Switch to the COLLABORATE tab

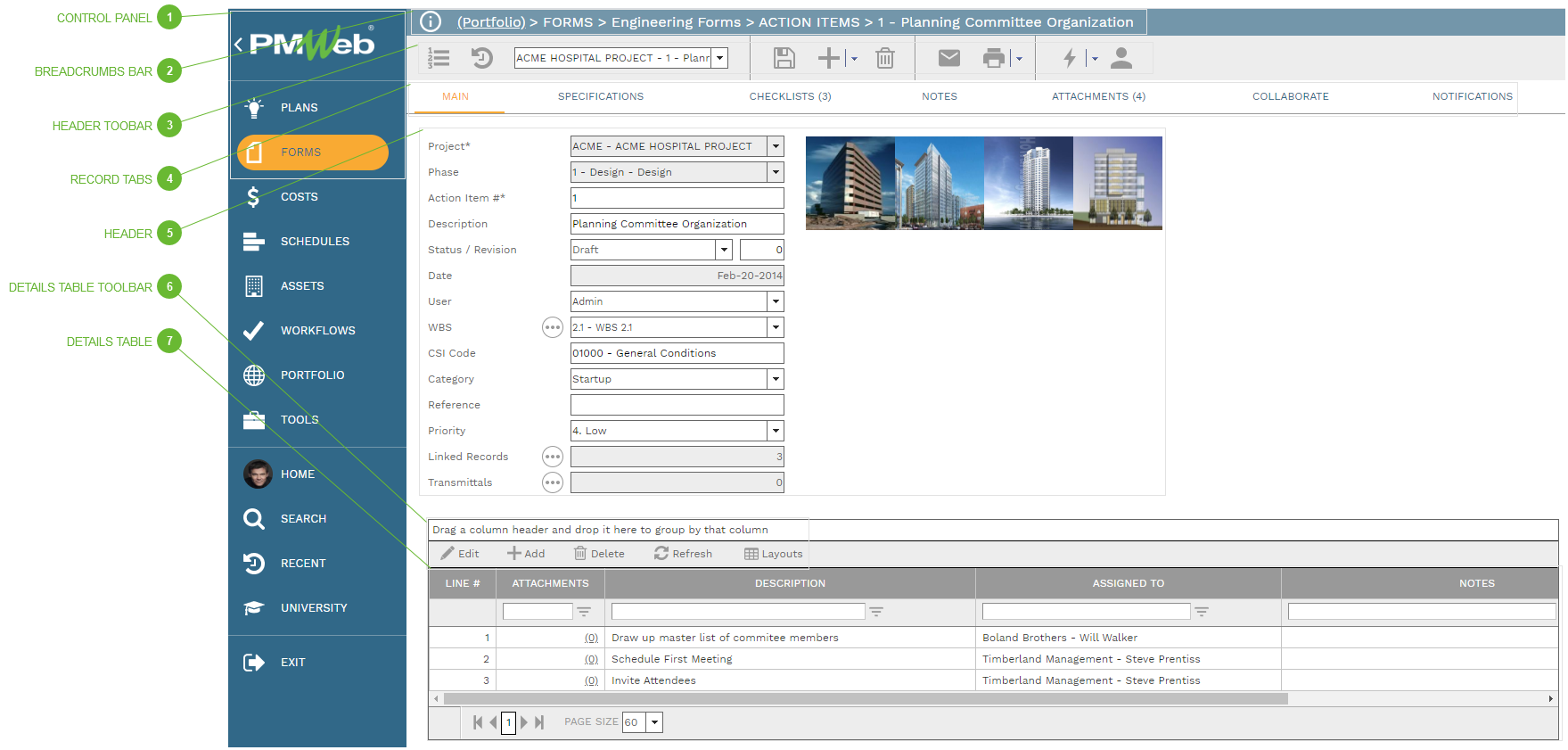pyautogui.click(x=1290, y=96)
